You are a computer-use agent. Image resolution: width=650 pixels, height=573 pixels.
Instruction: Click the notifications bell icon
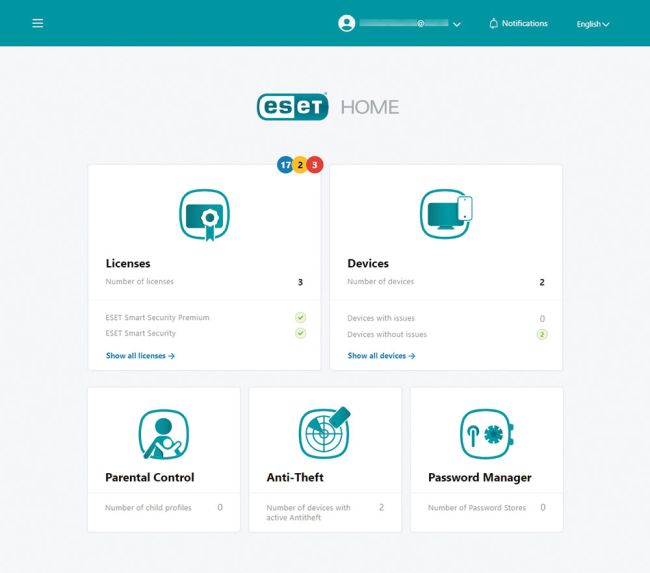click(x=493, y=23)
